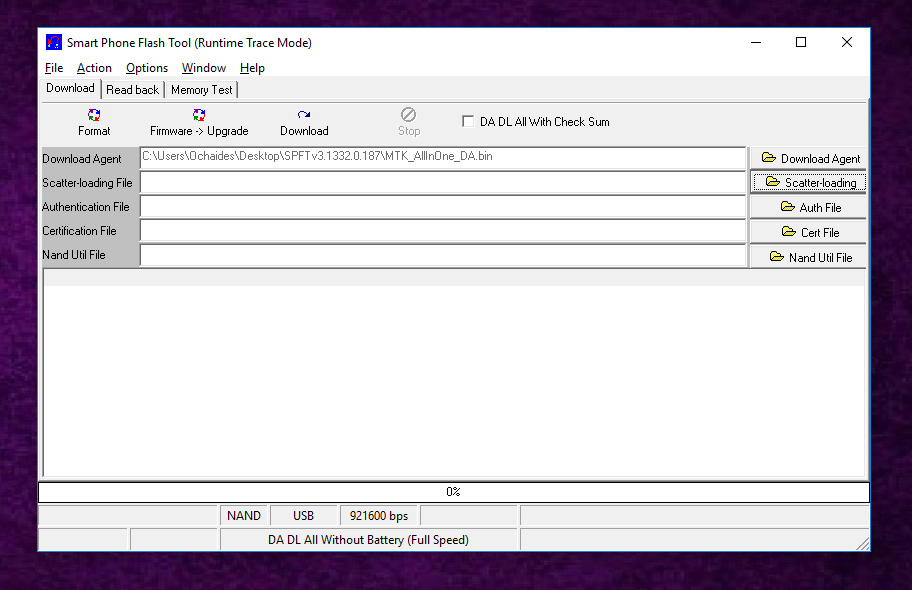The width and height of the screenshot is (912, 590).
Task: Open the File menu
Action: [54, 68]
